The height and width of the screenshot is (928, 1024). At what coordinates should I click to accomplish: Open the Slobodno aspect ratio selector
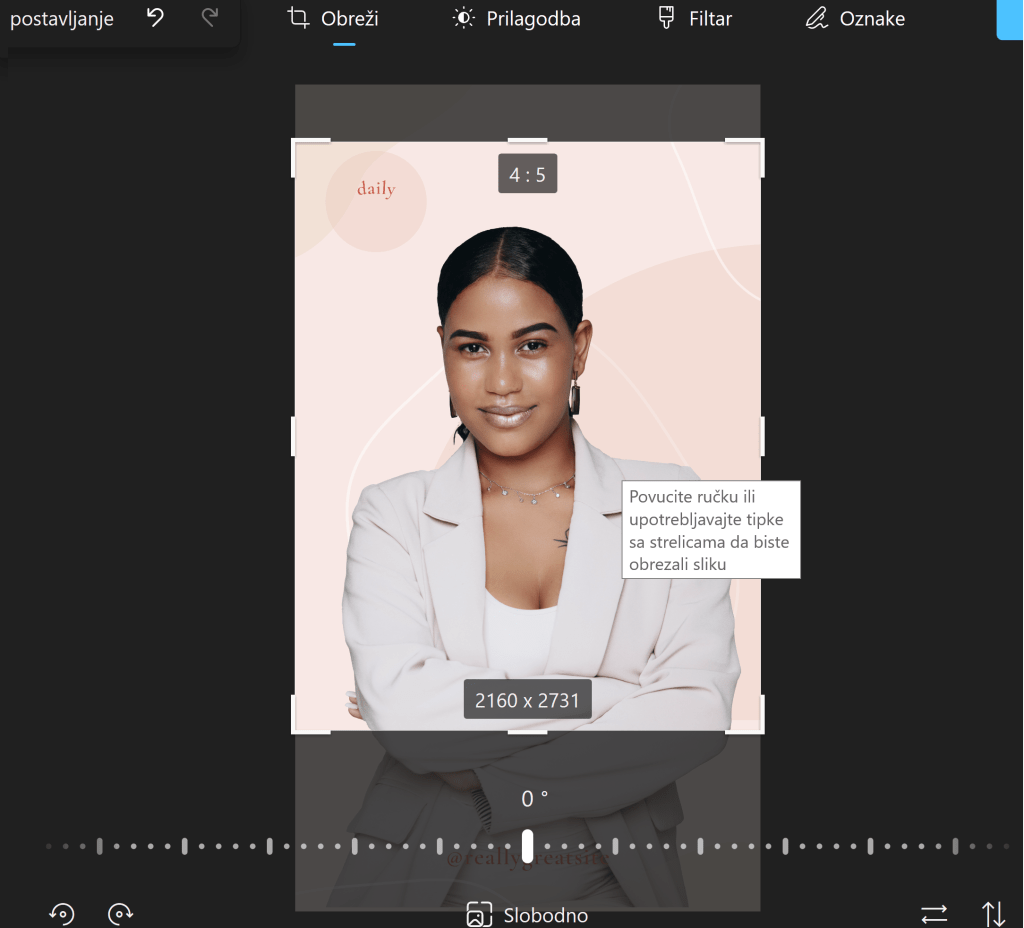527,915
